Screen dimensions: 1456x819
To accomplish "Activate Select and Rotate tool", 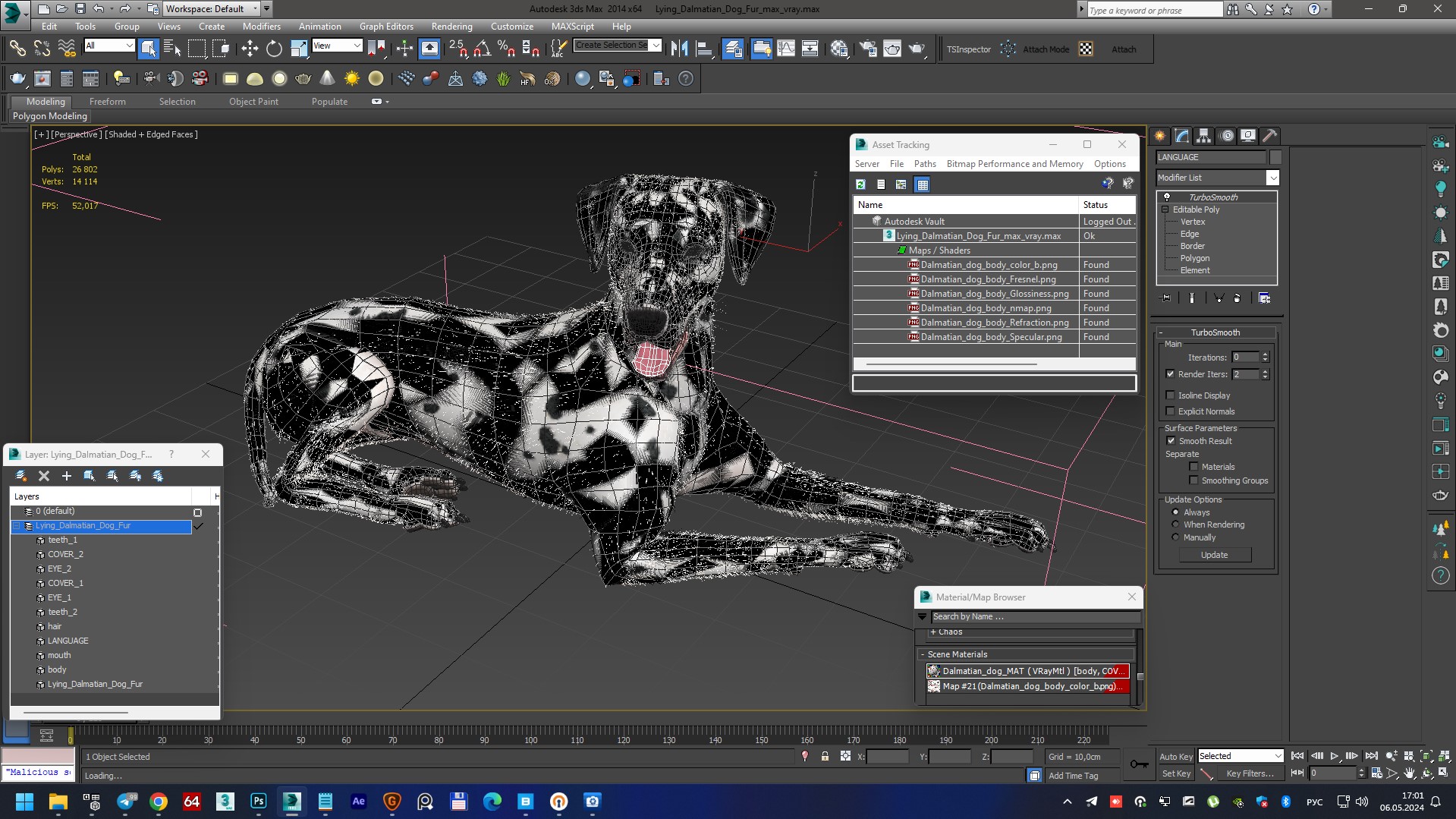I will [274, 49].
